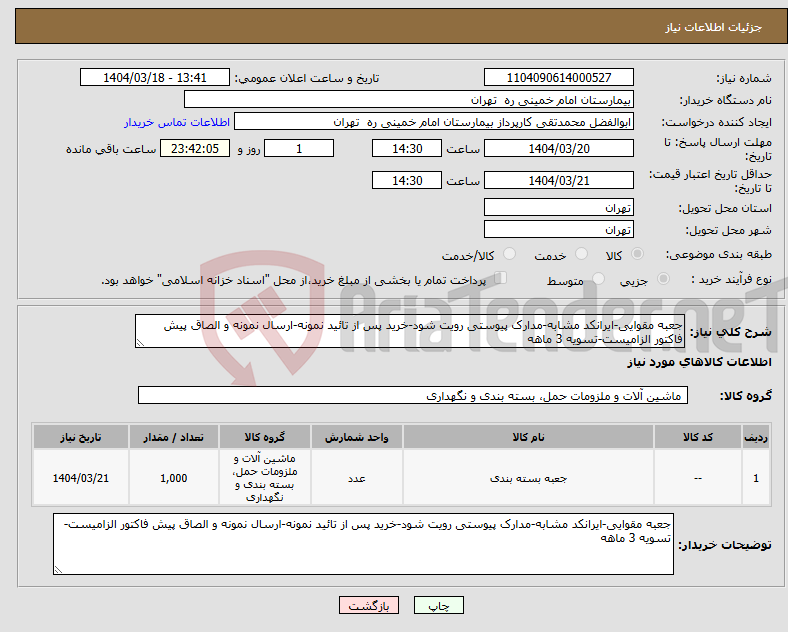Viewport: 788px width, 632px height.
Task: Click the resize handle of buyer notes textarea
Action: (58, 570)
